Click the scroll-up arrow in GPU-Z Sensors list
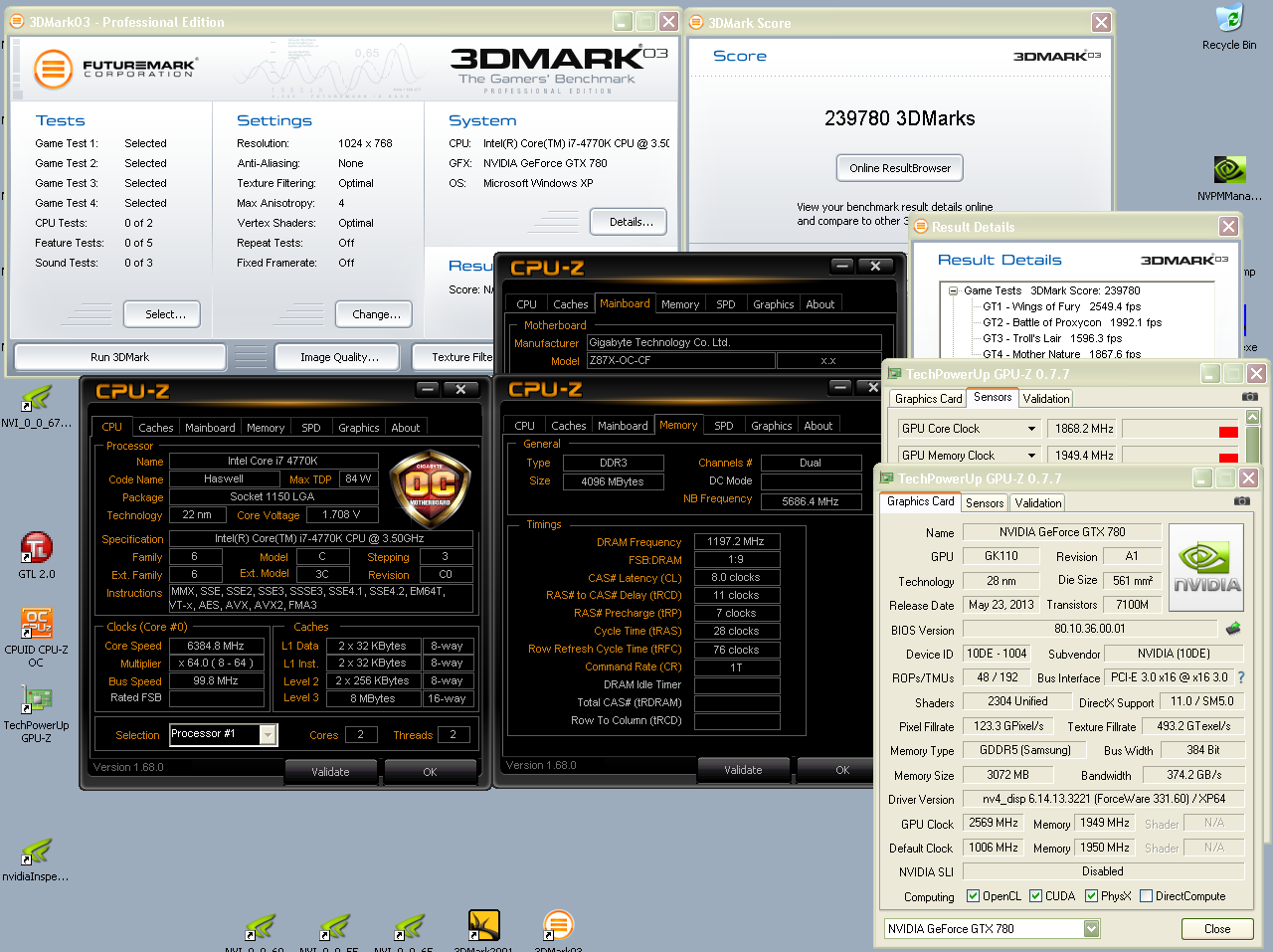This screenshot has width=1273, height=952. tap(1252, 417)
